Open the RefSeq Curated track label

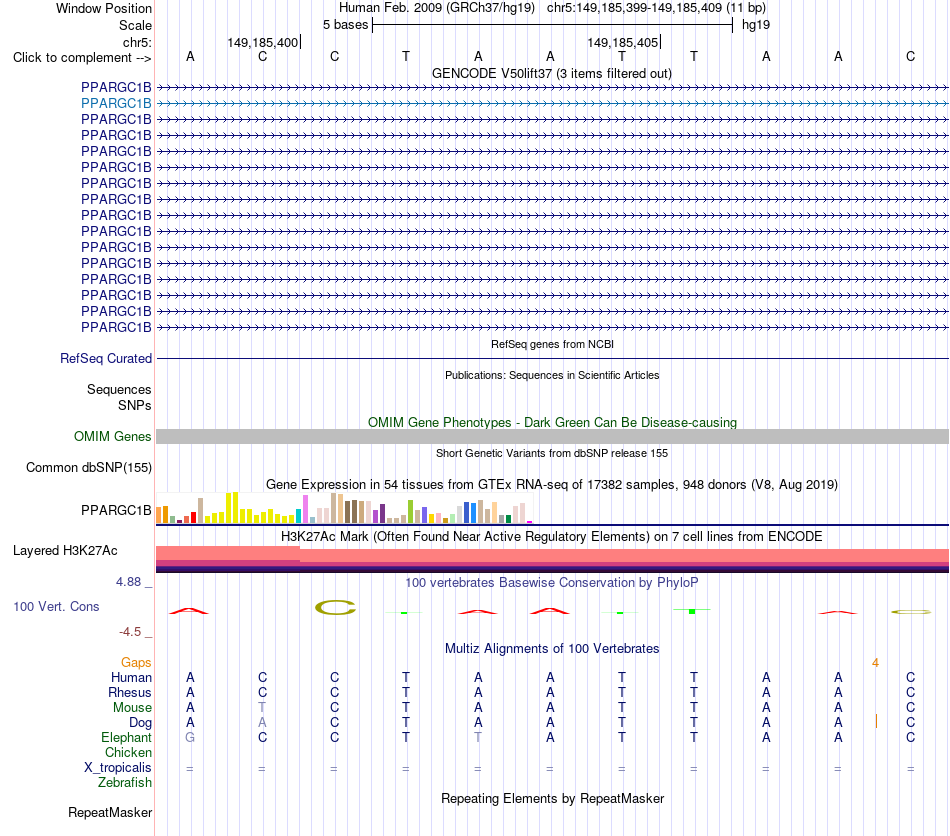pyautogui.click(x=106, y=359)
